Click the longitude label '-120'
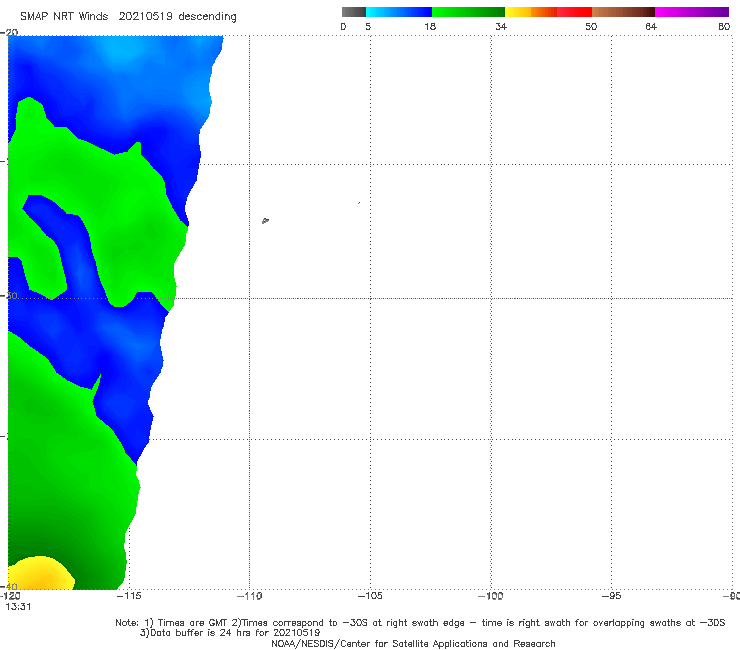Viewport: 740px width, 650px height. (10, 596)
